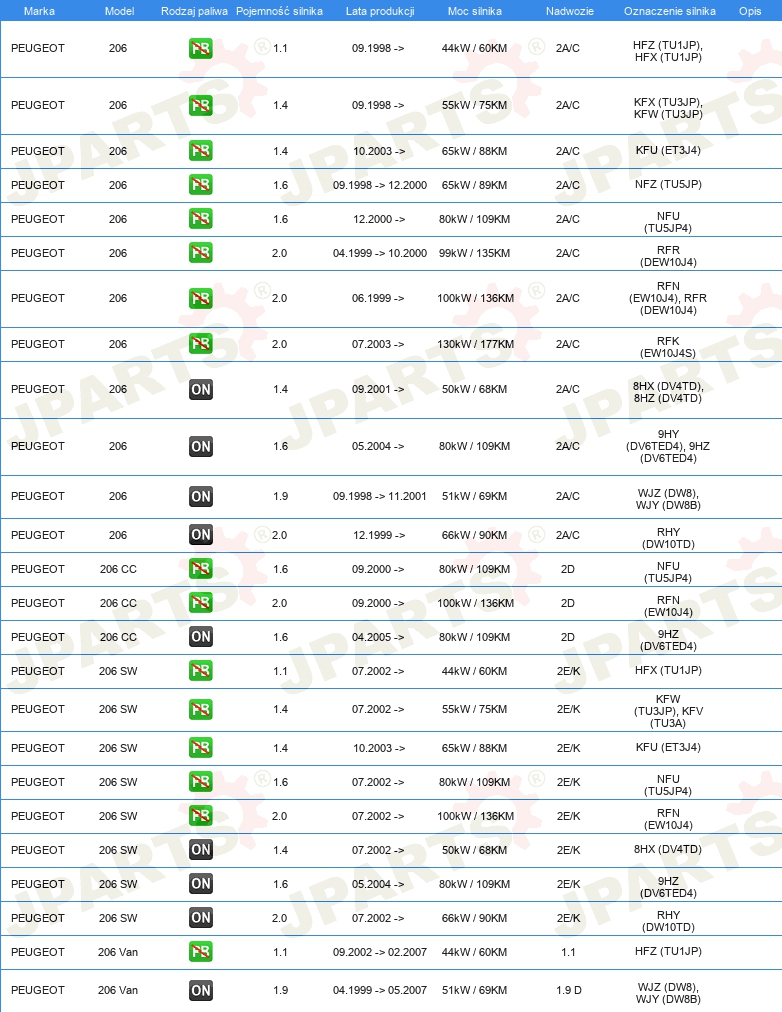Select the '06.1999 ->' production date cell

(x=378, y=298)
